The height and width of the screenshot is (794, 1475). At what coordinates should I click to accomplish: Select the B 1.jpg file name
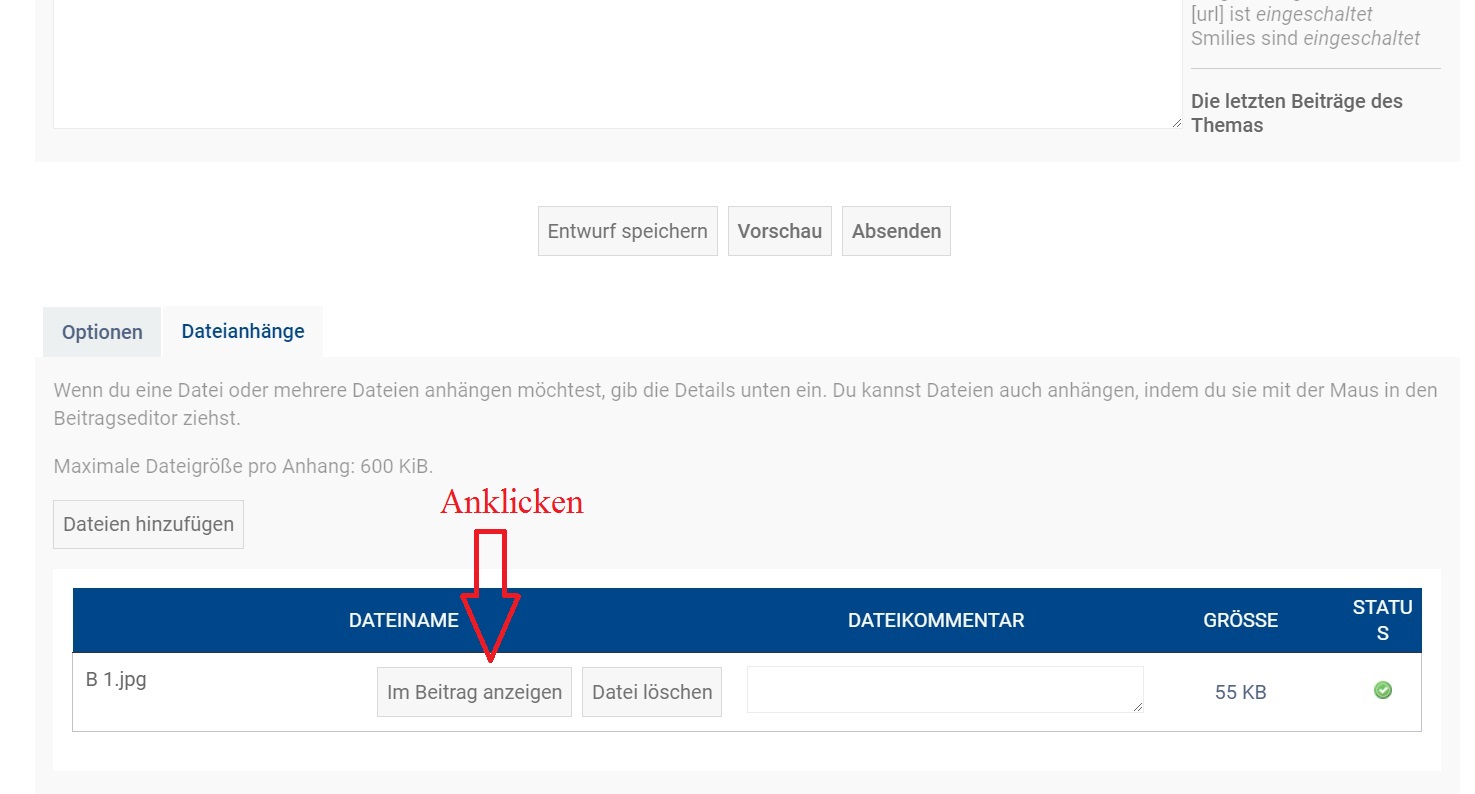coord(116,681)
